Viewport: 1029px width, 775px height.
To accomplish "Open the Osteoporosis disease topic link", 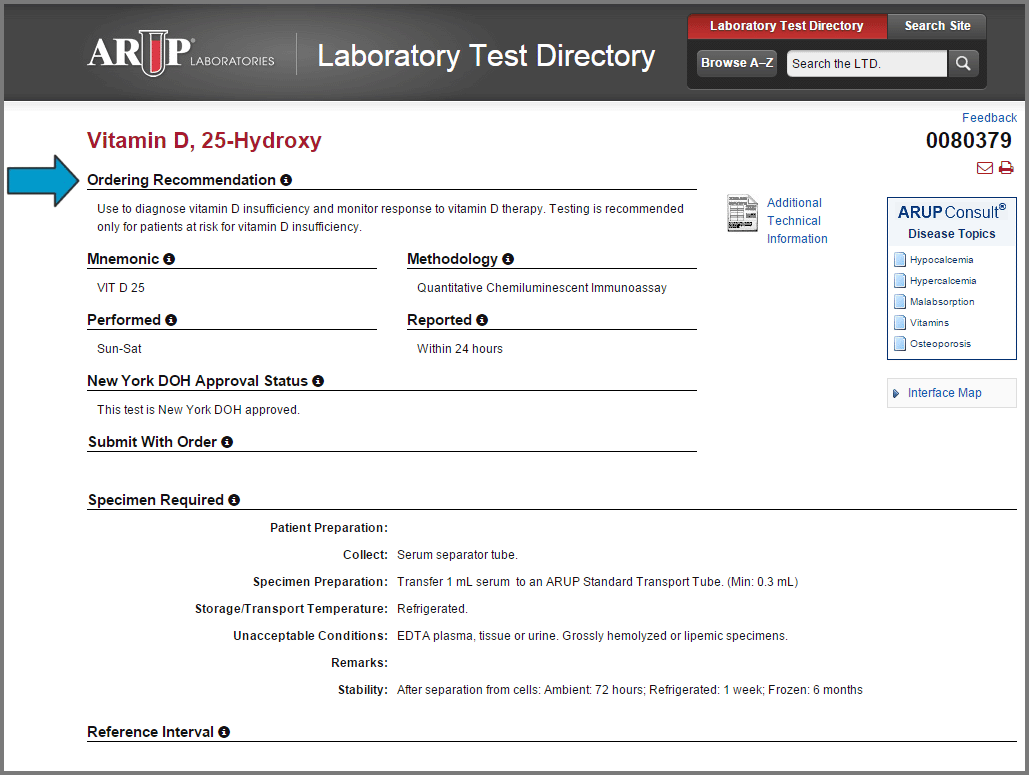I will pyautogui.click(x=940, y=344).
